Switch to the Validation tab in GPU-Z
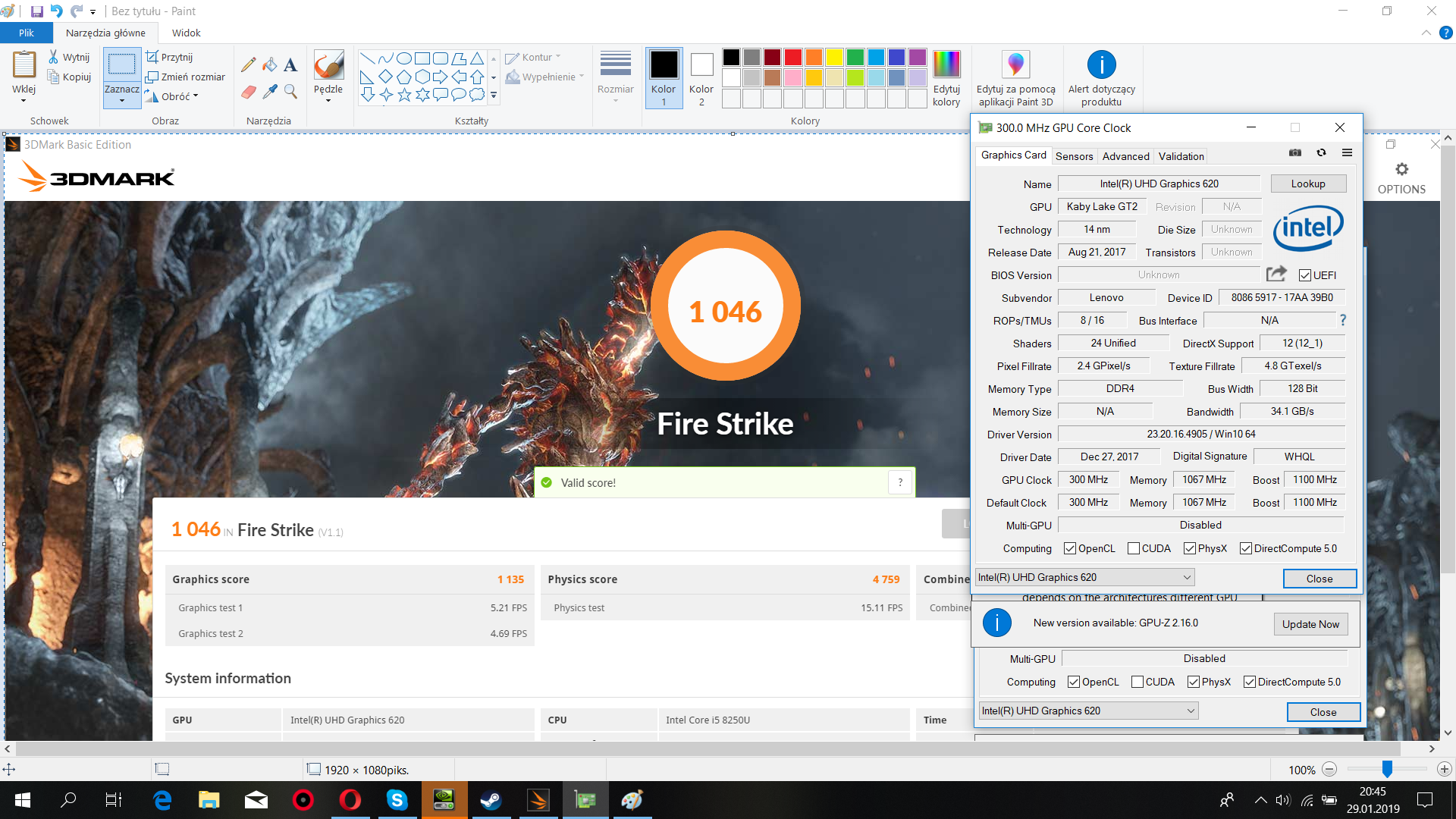This screenshot has width=1456, height=819. tap(1181, 156)
